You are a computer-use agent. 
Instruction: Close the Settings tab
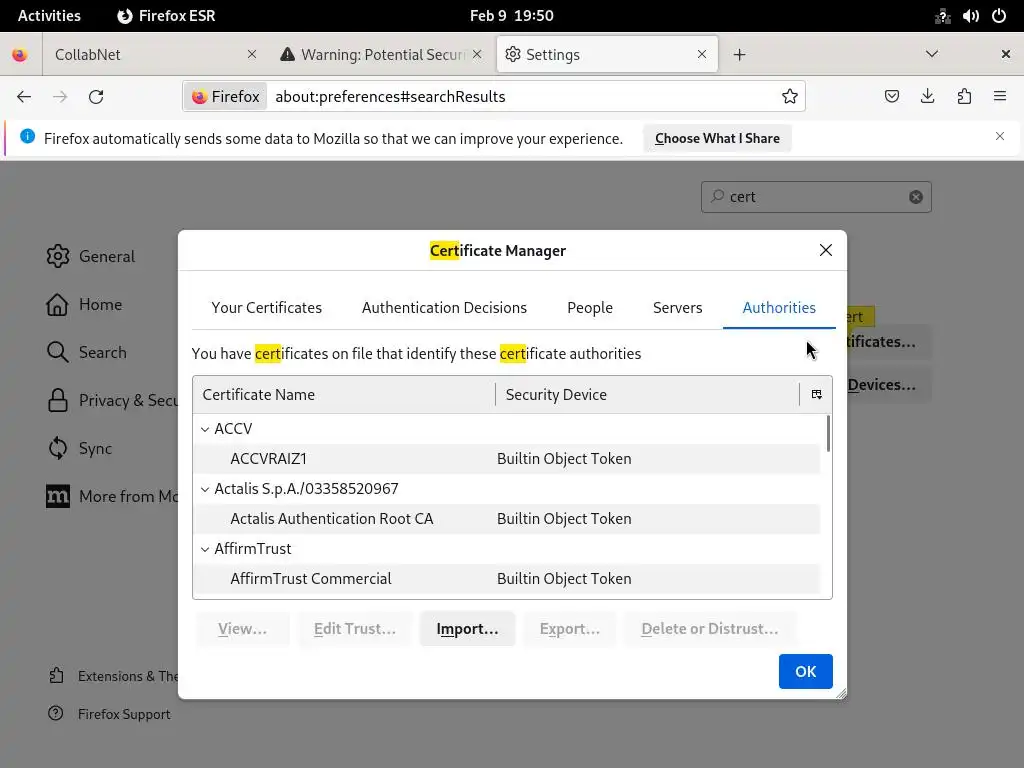pyautogui.click(x=701, y=54)
